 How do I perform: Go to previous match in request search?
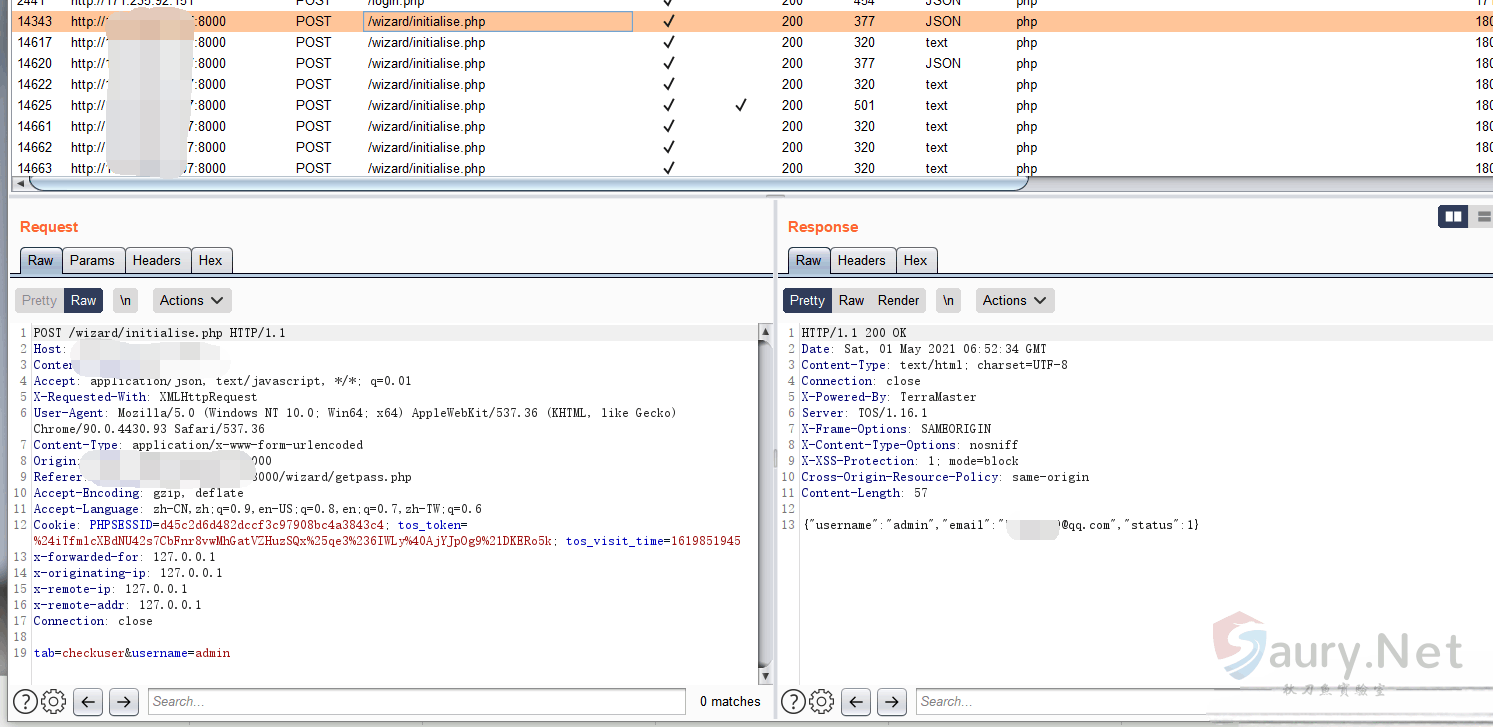pyautogui.click(x=88, y=701)
